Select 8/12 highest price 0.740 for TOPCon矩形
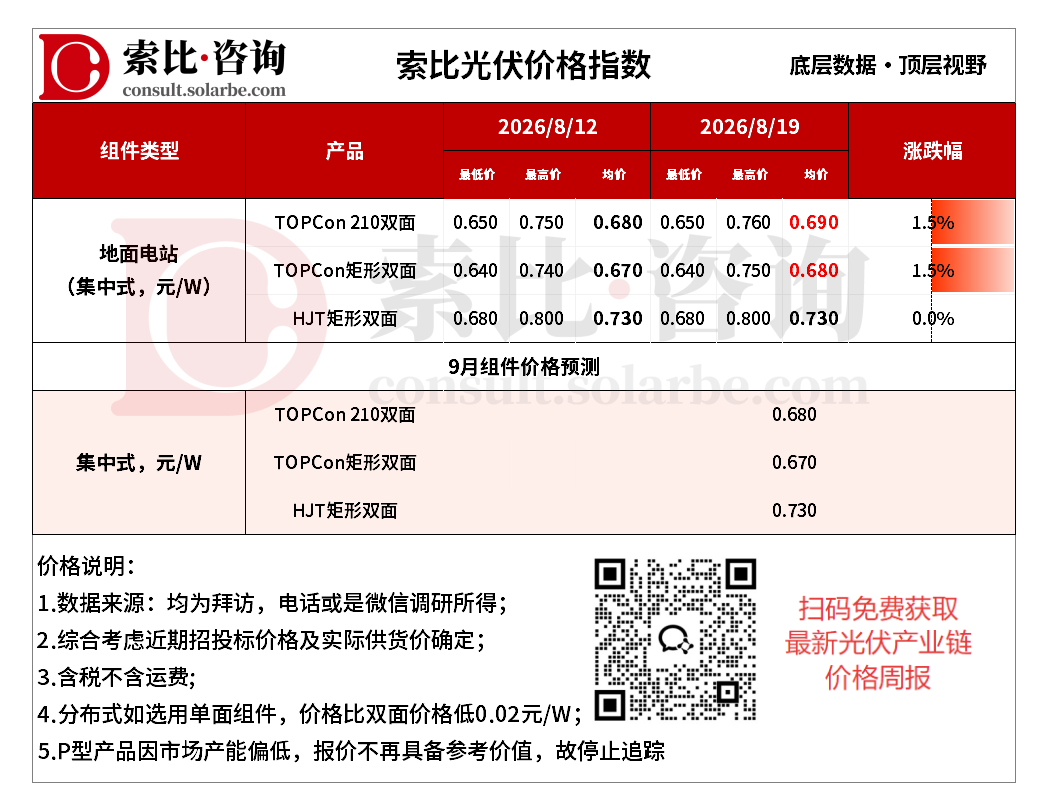This screenshot has width=1047, height=811. coord(542,271)
